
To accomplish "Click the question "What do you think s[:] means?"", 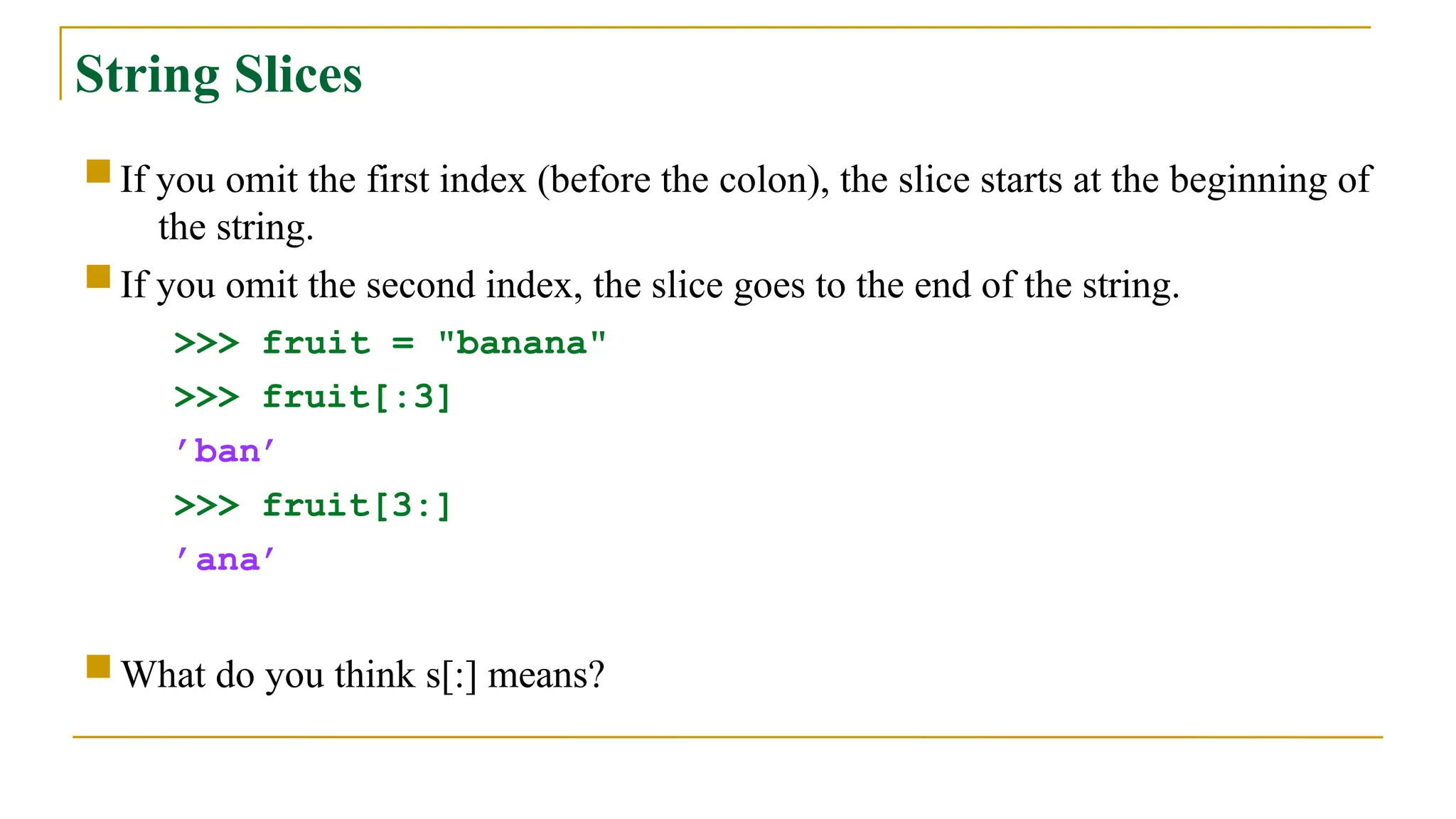I will [363, 675].
